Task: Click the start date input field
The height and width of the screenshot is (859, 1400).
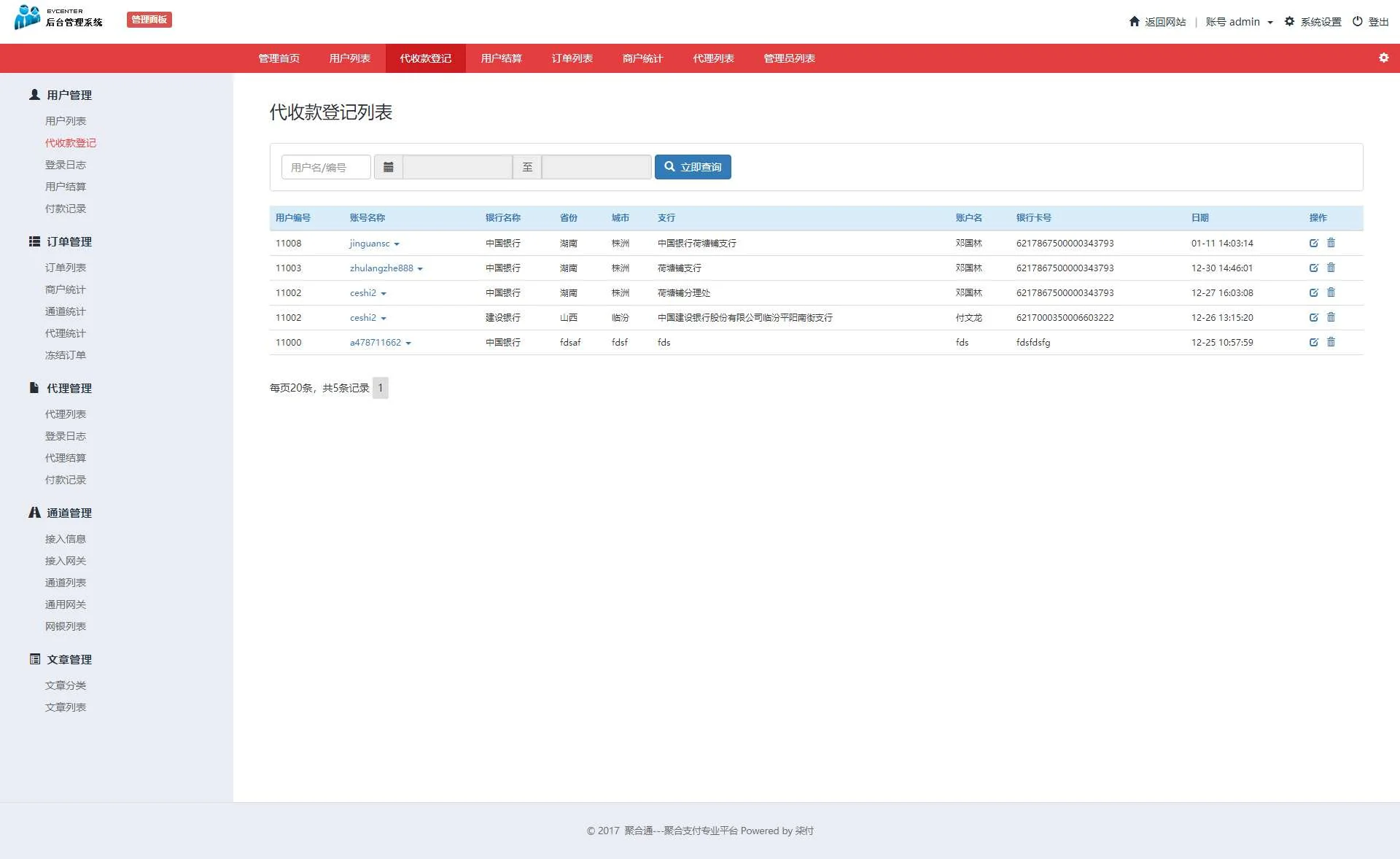Action: pos(457,167)
